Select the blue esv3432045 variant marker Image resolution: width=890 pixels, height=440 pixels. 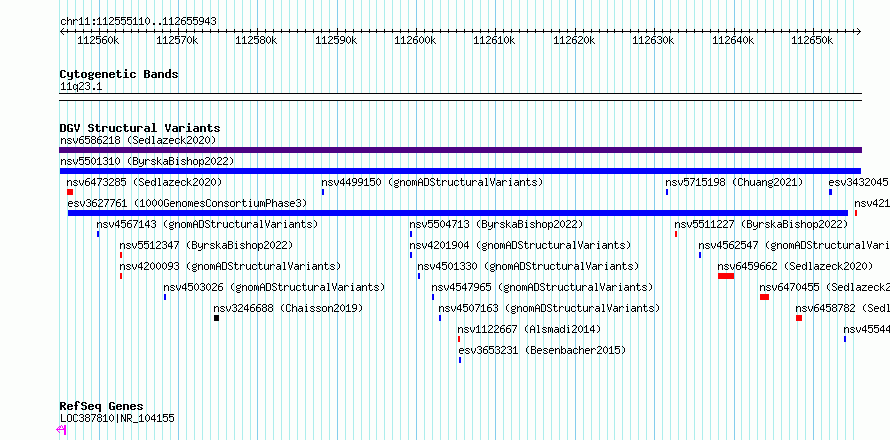point(830,192)
